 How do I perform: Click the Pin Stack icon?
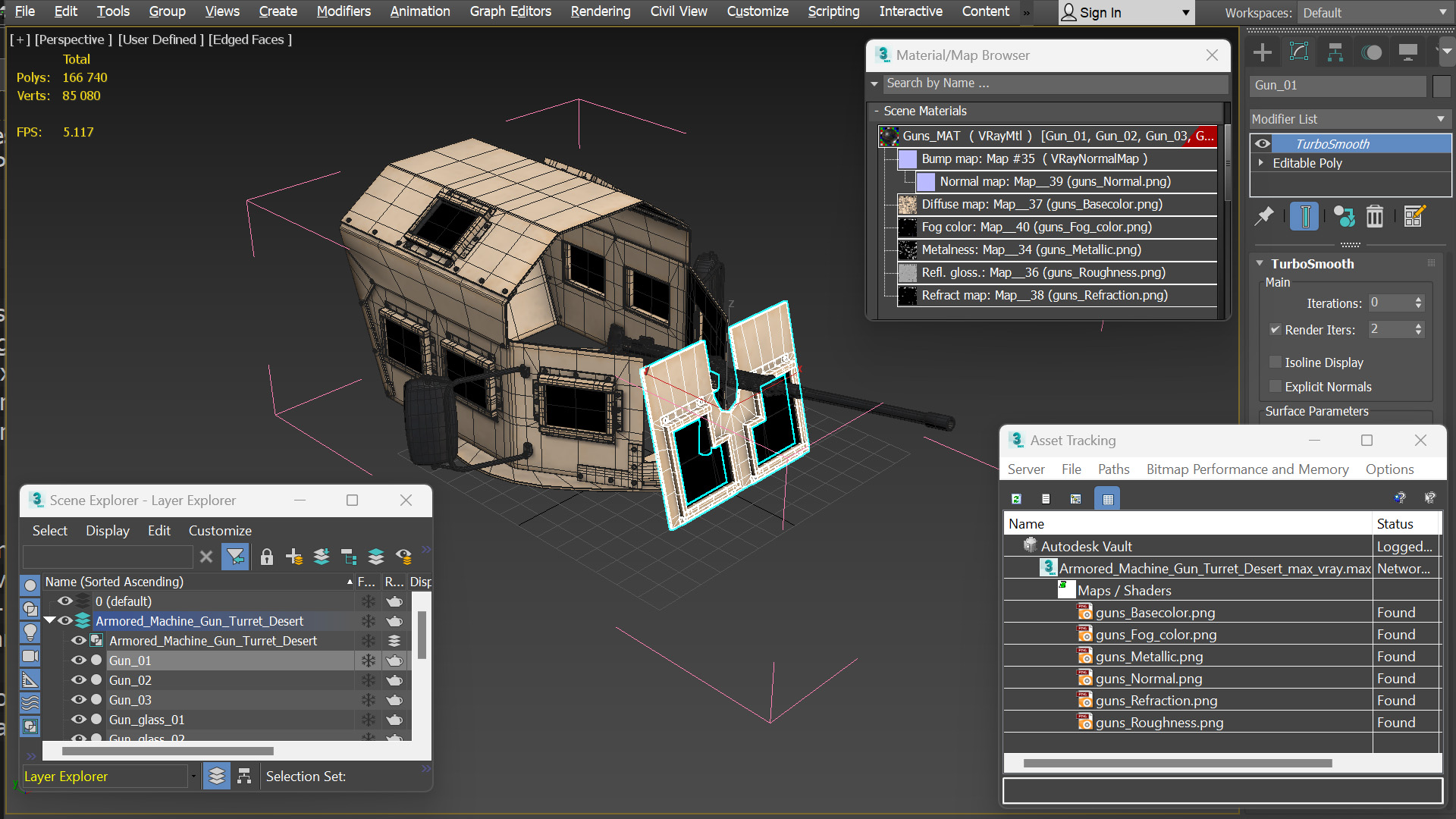tap(1264, 217)
